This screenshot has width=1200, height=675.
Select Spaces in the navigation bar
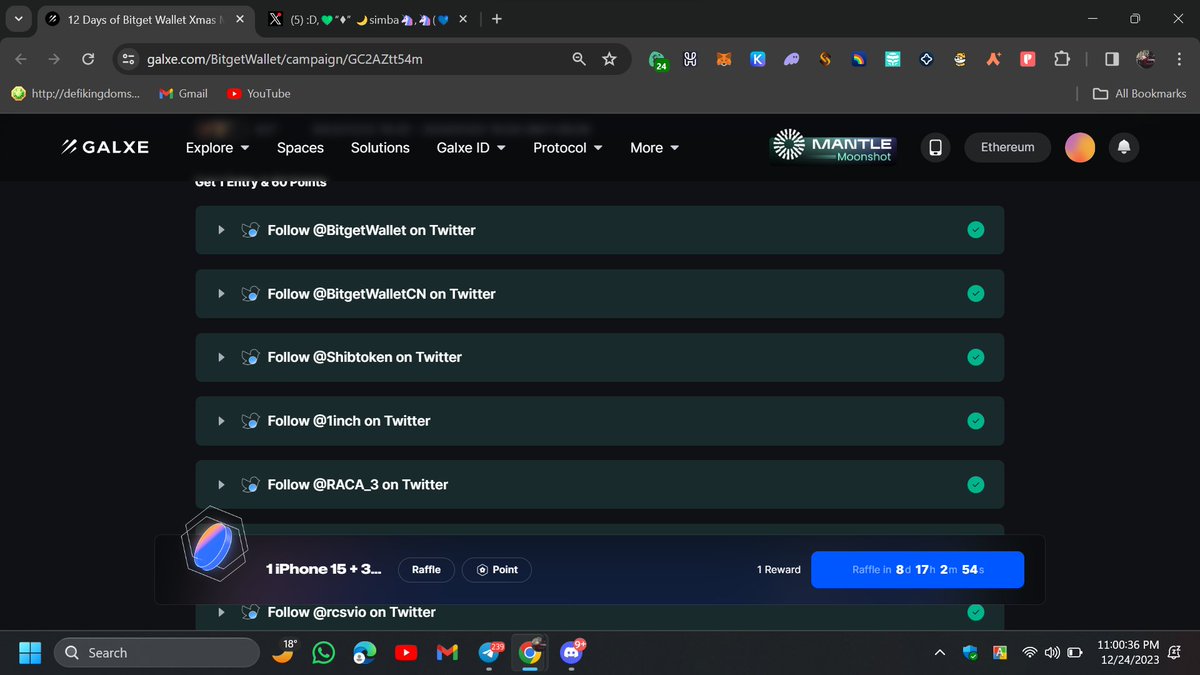(x=300, y=147)
